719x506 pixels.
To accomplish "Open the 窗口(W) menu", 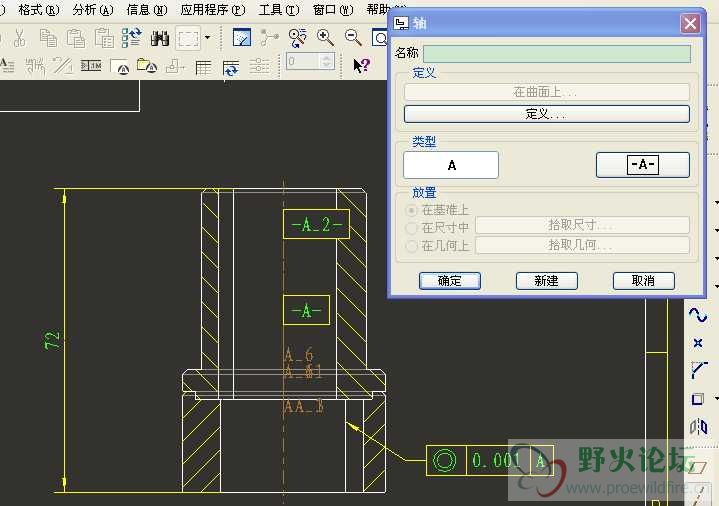I will point(333,10).
